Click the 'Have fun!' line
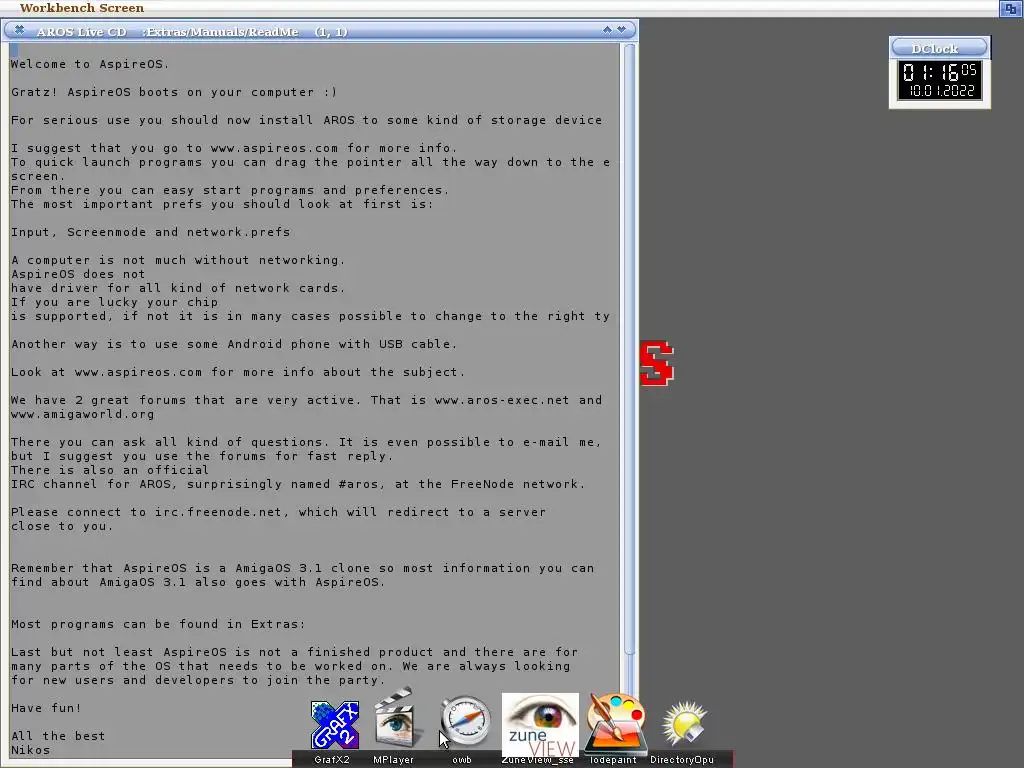The width and height of the screenshot is (1024, 768). pos(46,708)
